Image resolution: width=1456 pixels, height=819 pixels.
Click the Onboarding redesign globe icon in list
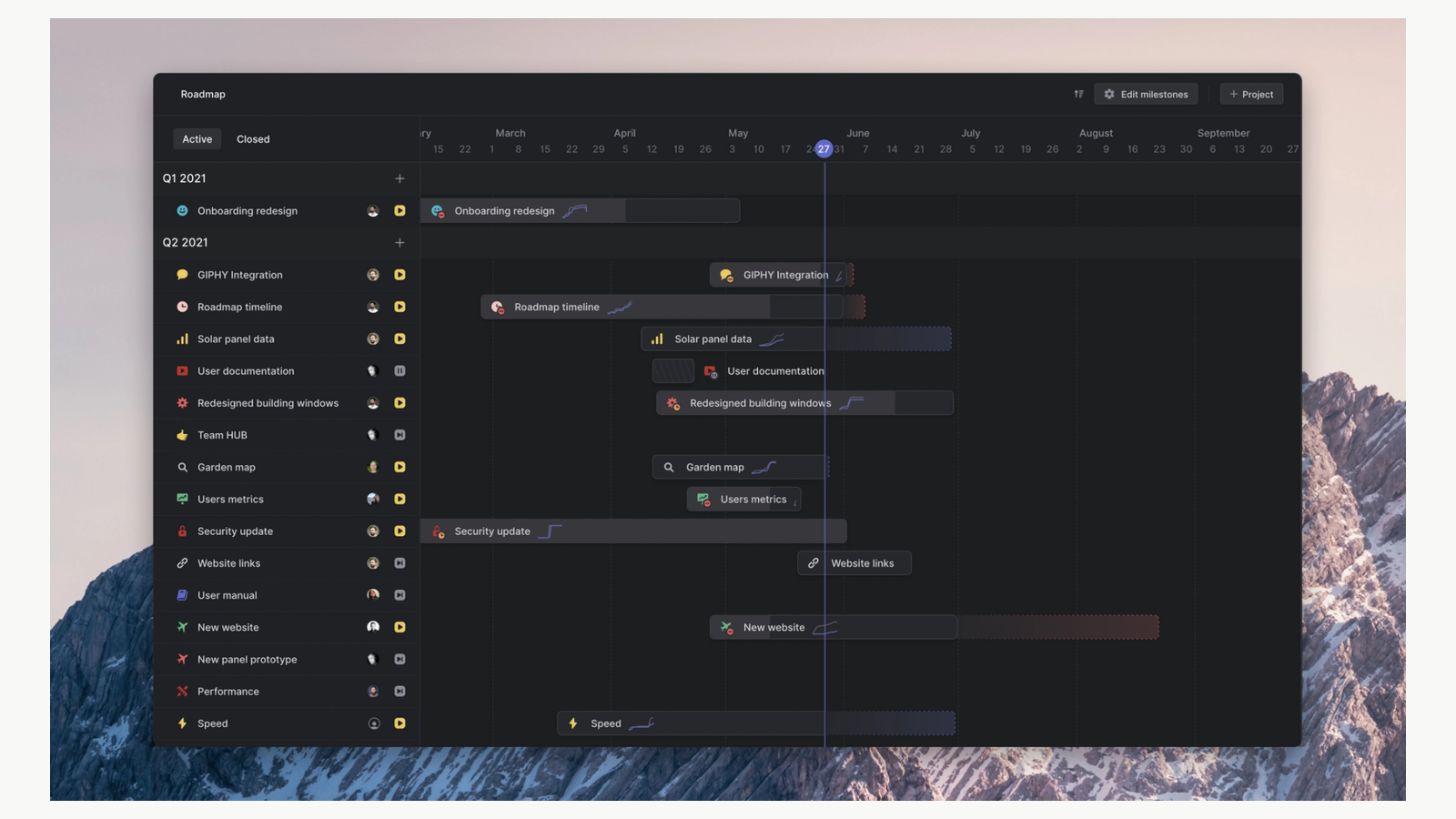point(182,210)
